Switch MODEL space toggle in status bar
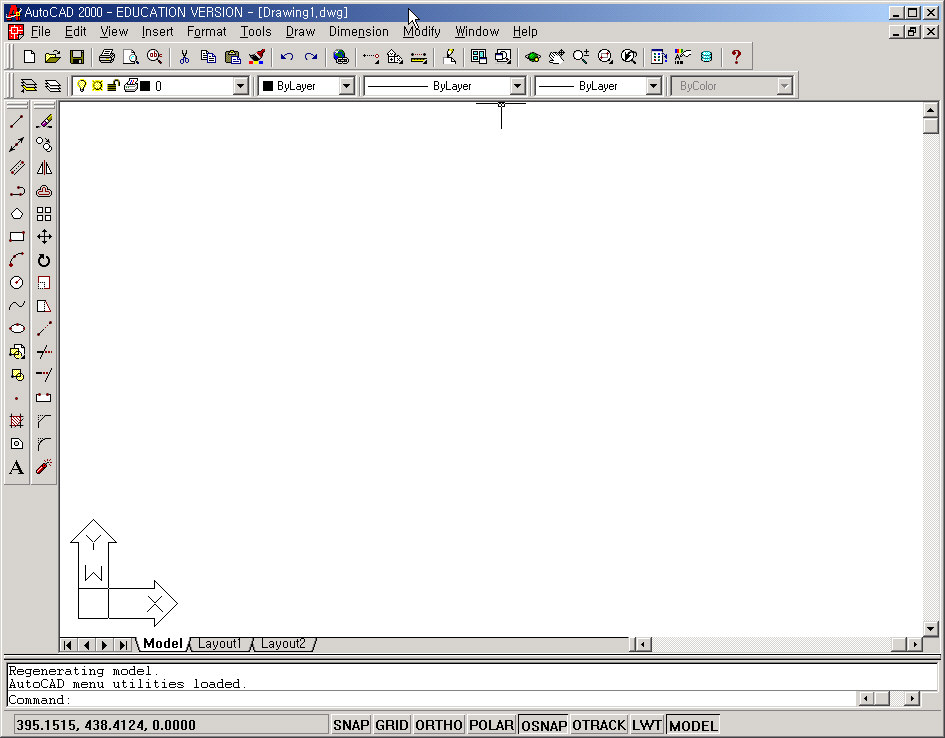Viewport: 945px width, 738px height. (693, 725)
